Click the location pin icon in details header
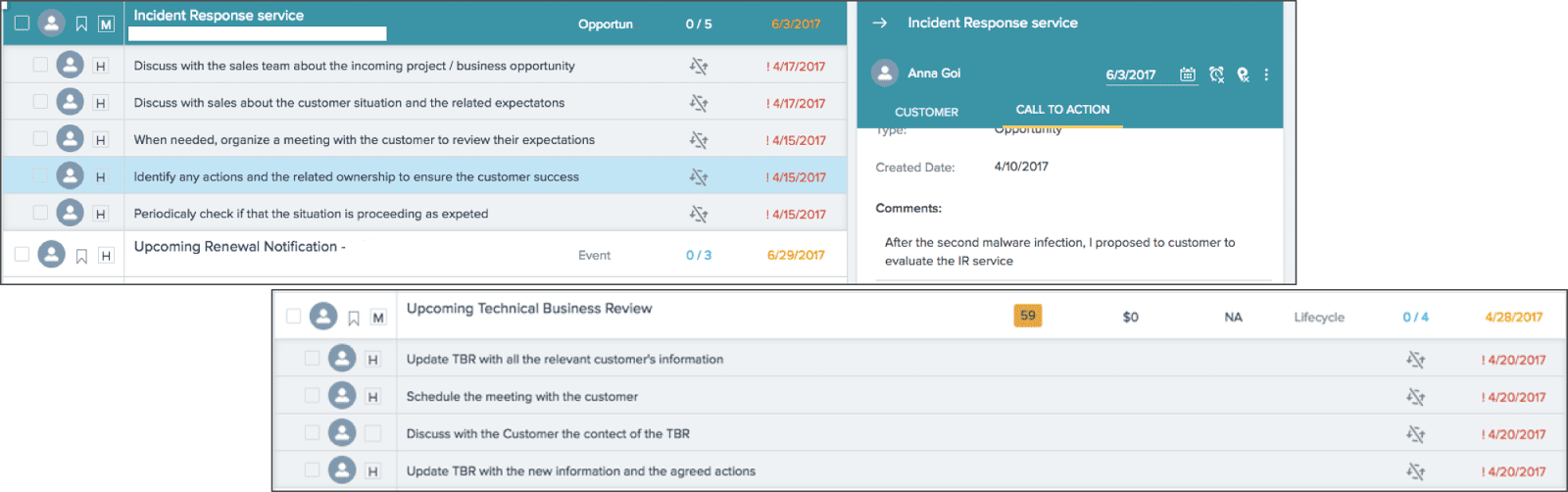 (1243, 74)
